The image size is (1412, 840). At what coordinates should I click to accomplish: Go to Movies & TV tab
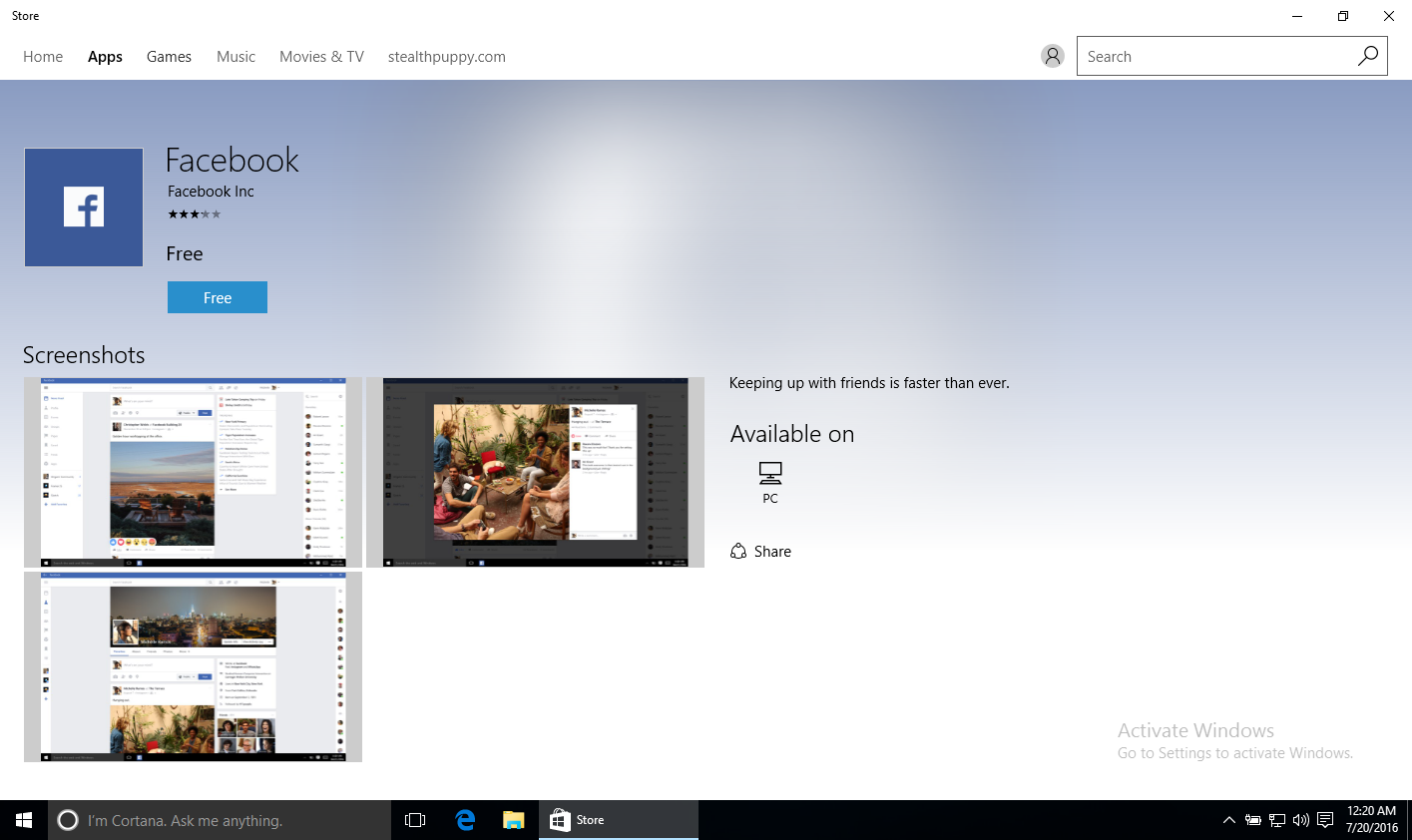[x=321, y=57]
